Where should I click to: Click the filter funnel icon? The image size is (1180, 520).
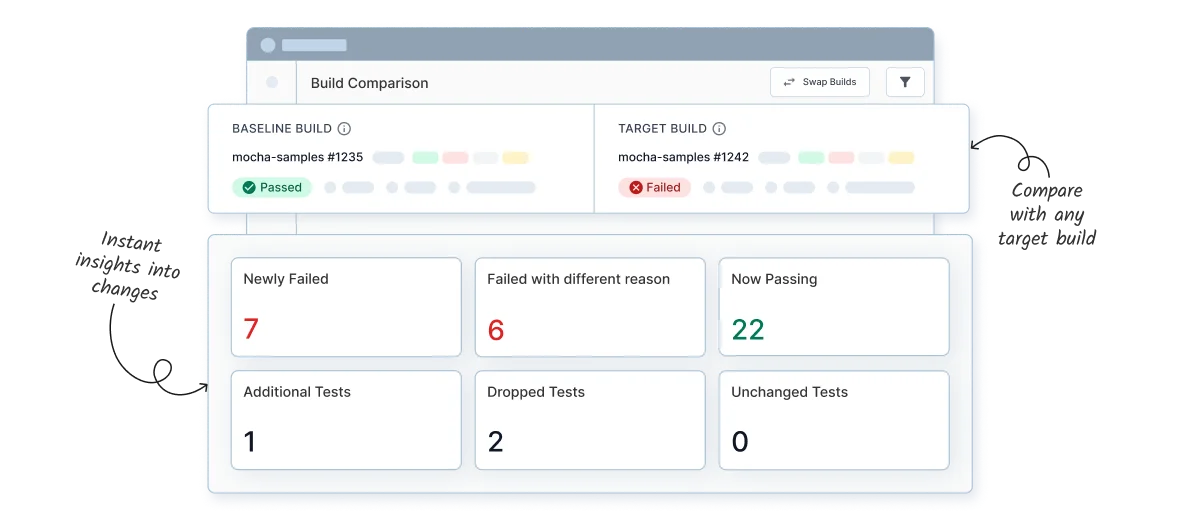[x=905, y=82]
